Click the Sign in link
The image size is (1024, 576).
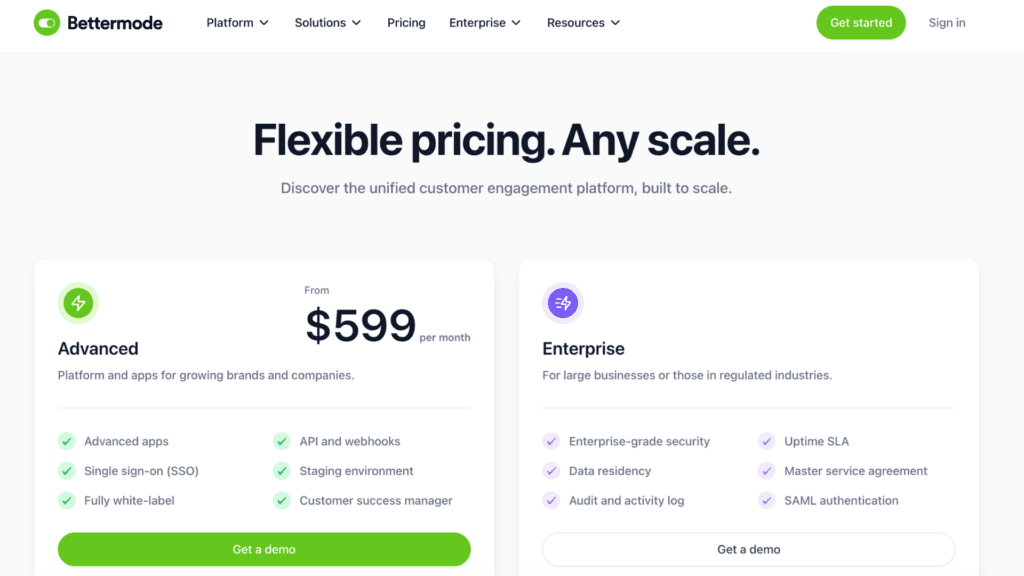pyautogui.click(x=947, y=23)
